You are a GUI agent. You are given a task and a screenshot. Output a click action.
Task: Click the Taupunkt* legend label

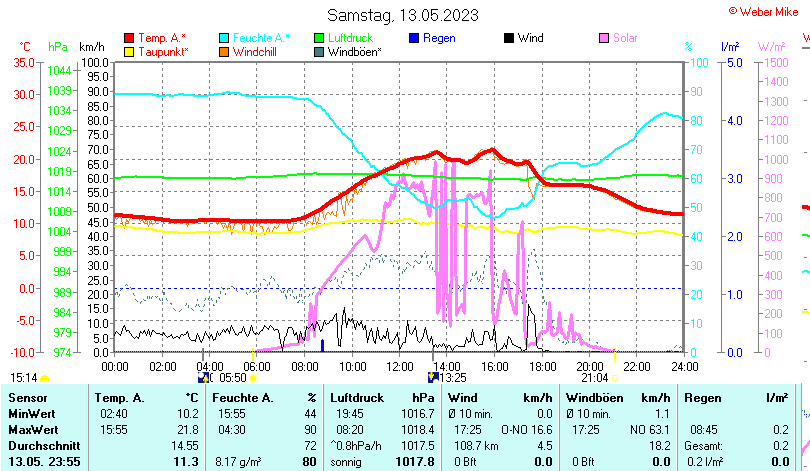pyautogui.click(x=163, y=52)
